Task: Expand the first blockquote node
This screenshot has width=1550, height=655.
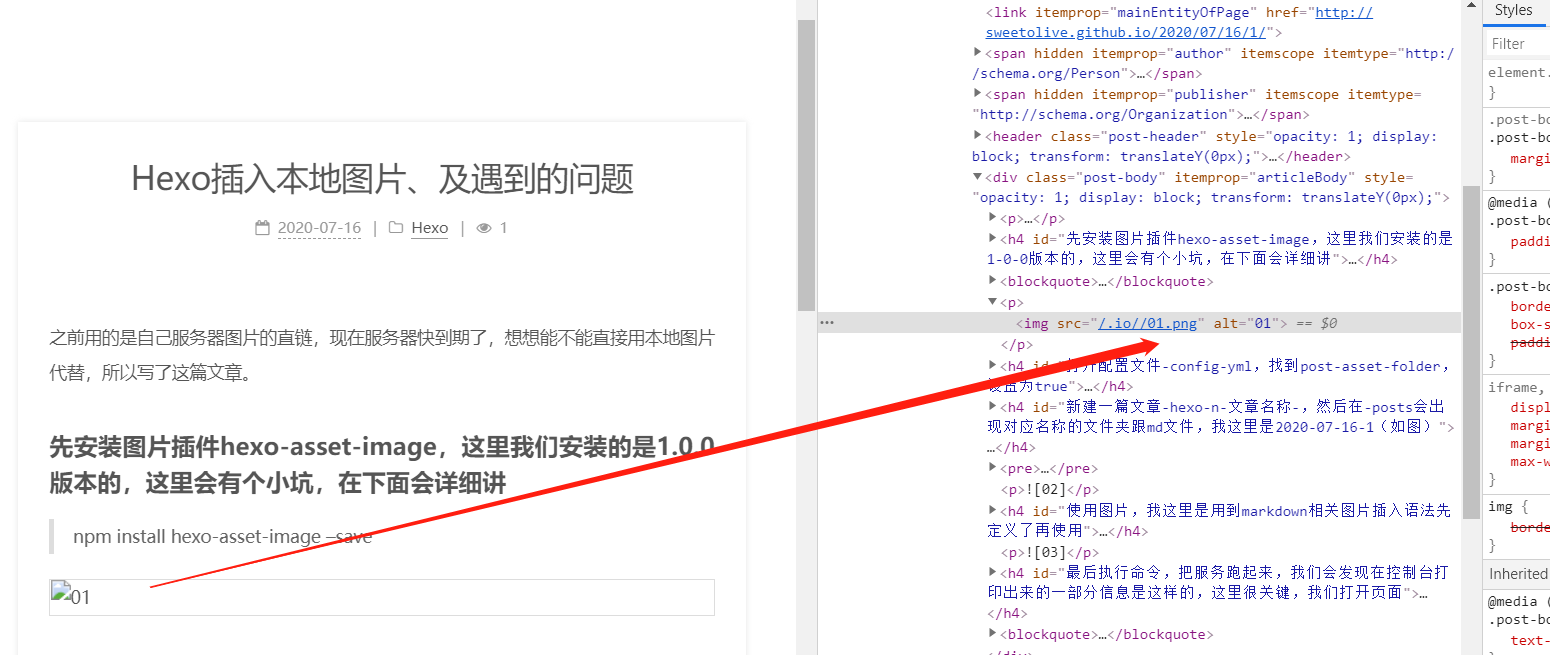Action: (993, 281)
